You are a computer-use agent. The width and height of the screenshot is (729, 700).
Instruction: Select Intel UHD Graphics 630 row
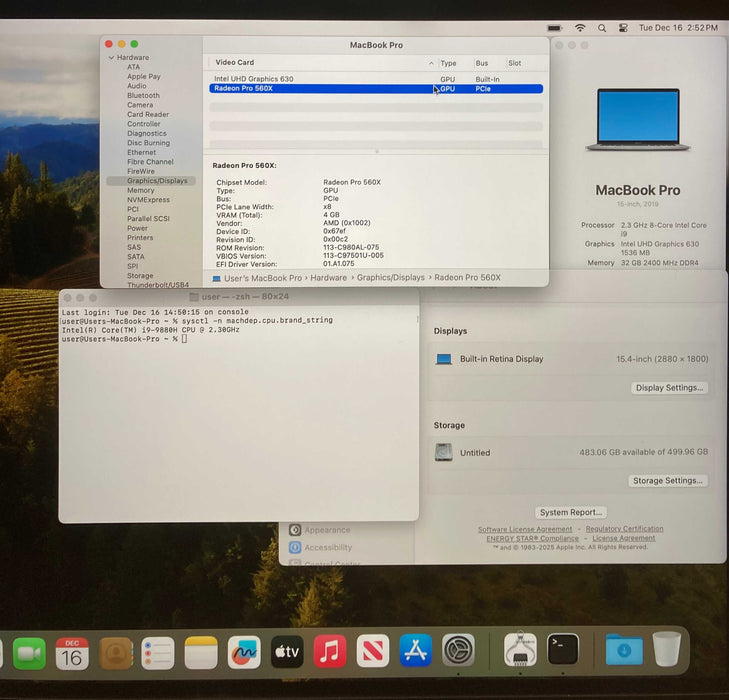coord(376,79)
